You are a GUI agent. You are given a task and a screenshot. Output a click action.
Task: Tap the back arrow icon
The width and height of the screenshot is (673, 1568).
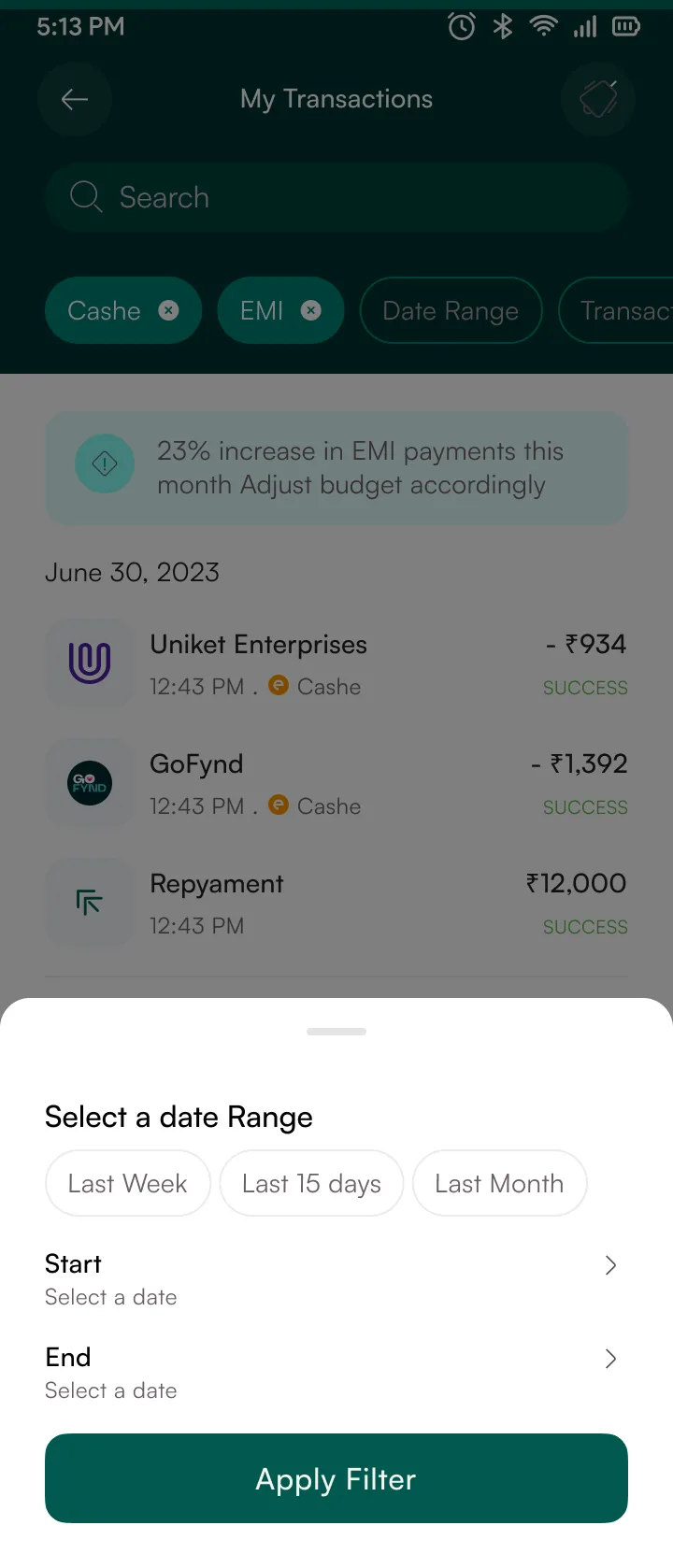coord(75,99)
